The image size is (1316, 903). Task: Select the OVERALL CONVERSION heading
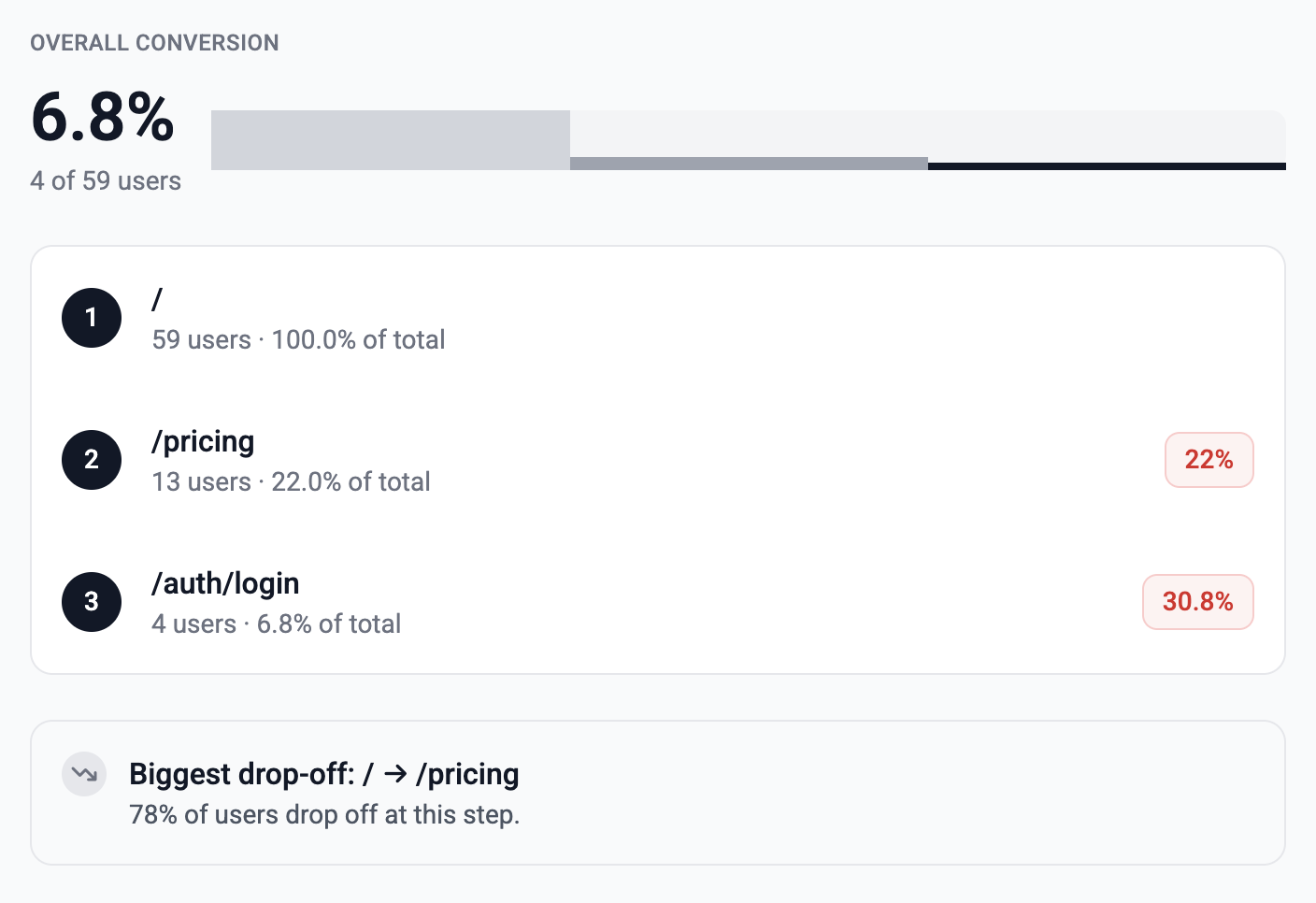[155, 42]
